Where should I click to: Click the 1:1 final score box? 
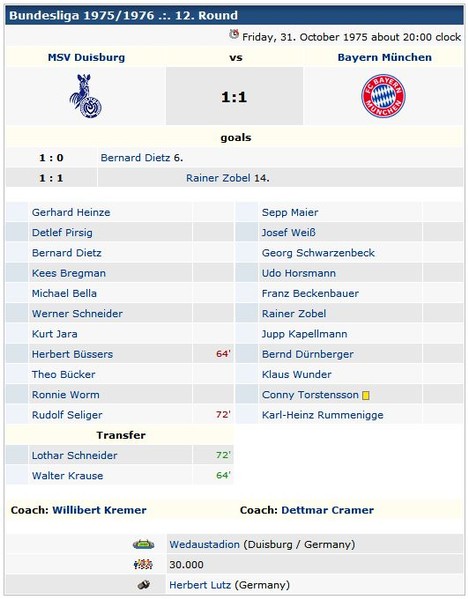point(234,96)
